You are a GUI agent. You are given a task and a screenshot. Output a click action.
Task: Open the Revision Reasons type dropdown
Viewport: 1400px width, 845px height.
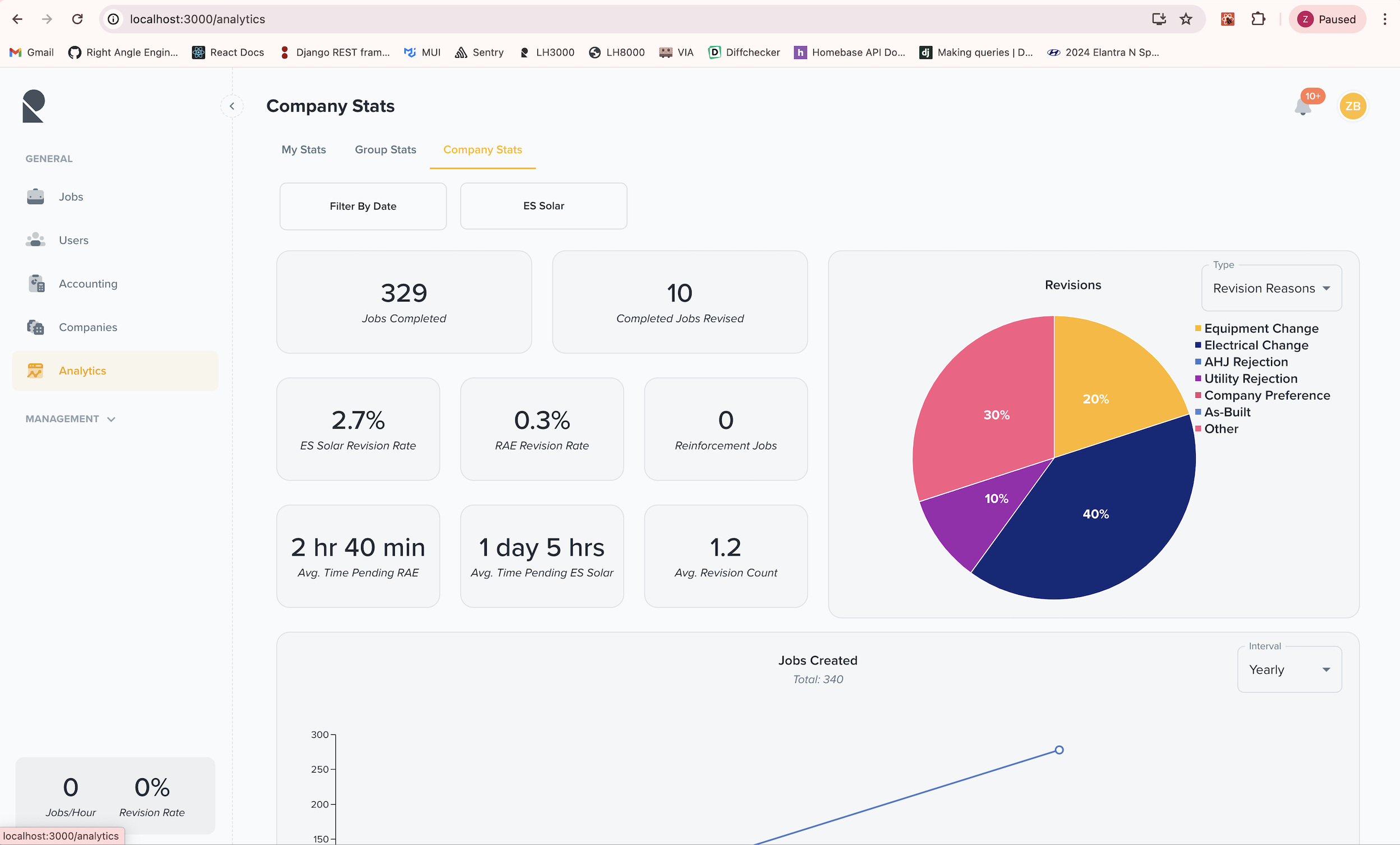[x=1271, y=288]
